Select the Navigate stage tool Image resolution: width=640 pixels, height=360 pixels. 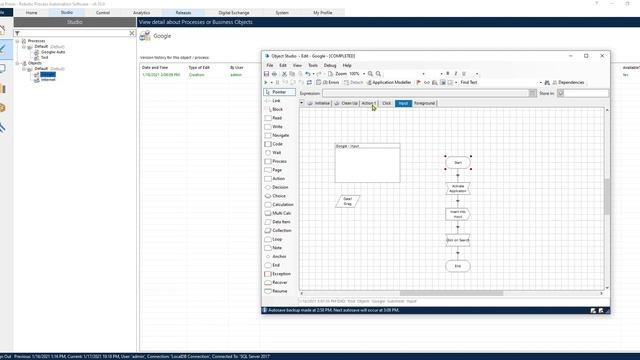pos(277,135)
